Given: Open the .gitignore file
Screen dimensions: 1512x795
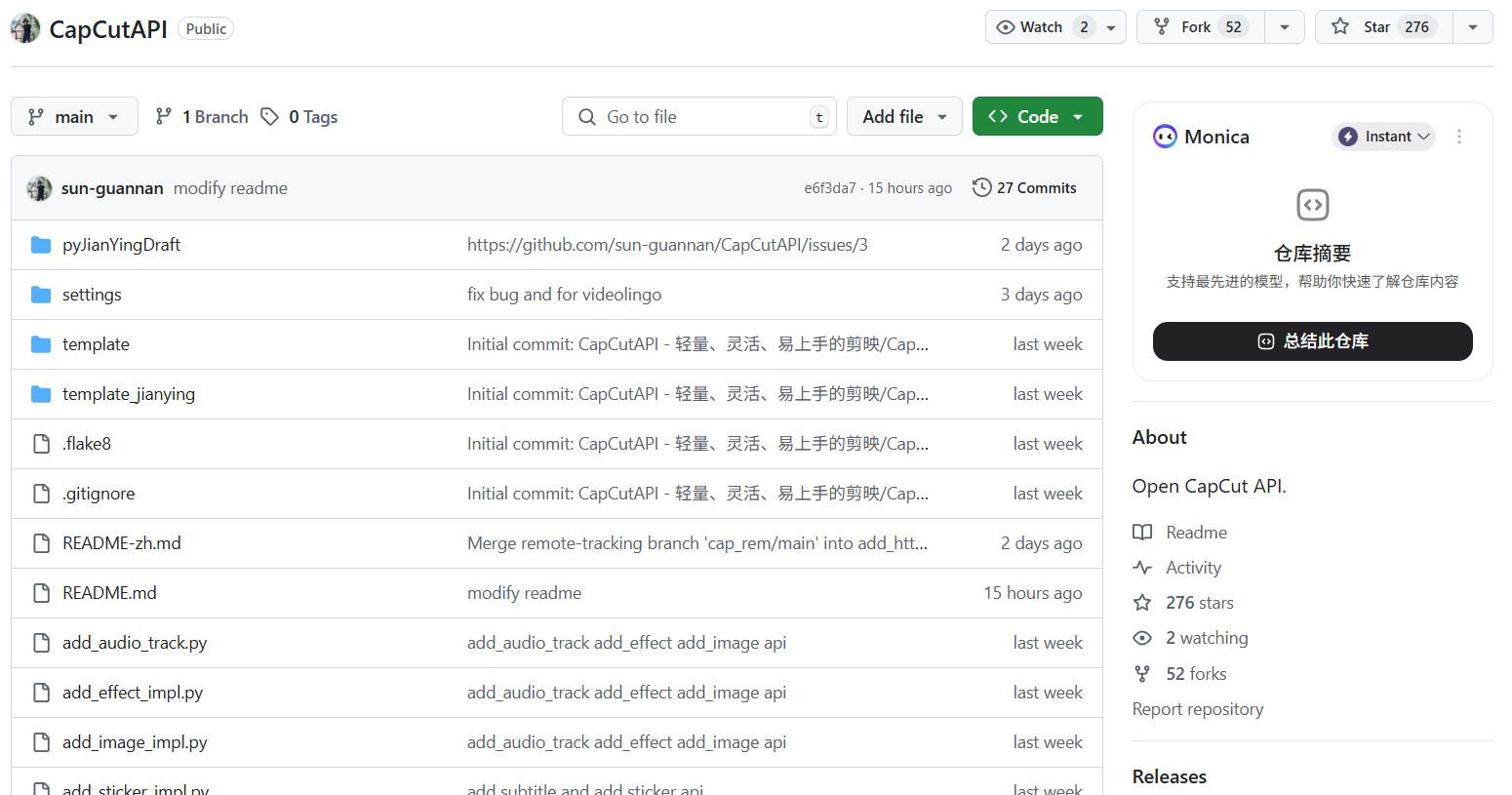Looking at the screenshot, I should [99, 494].
